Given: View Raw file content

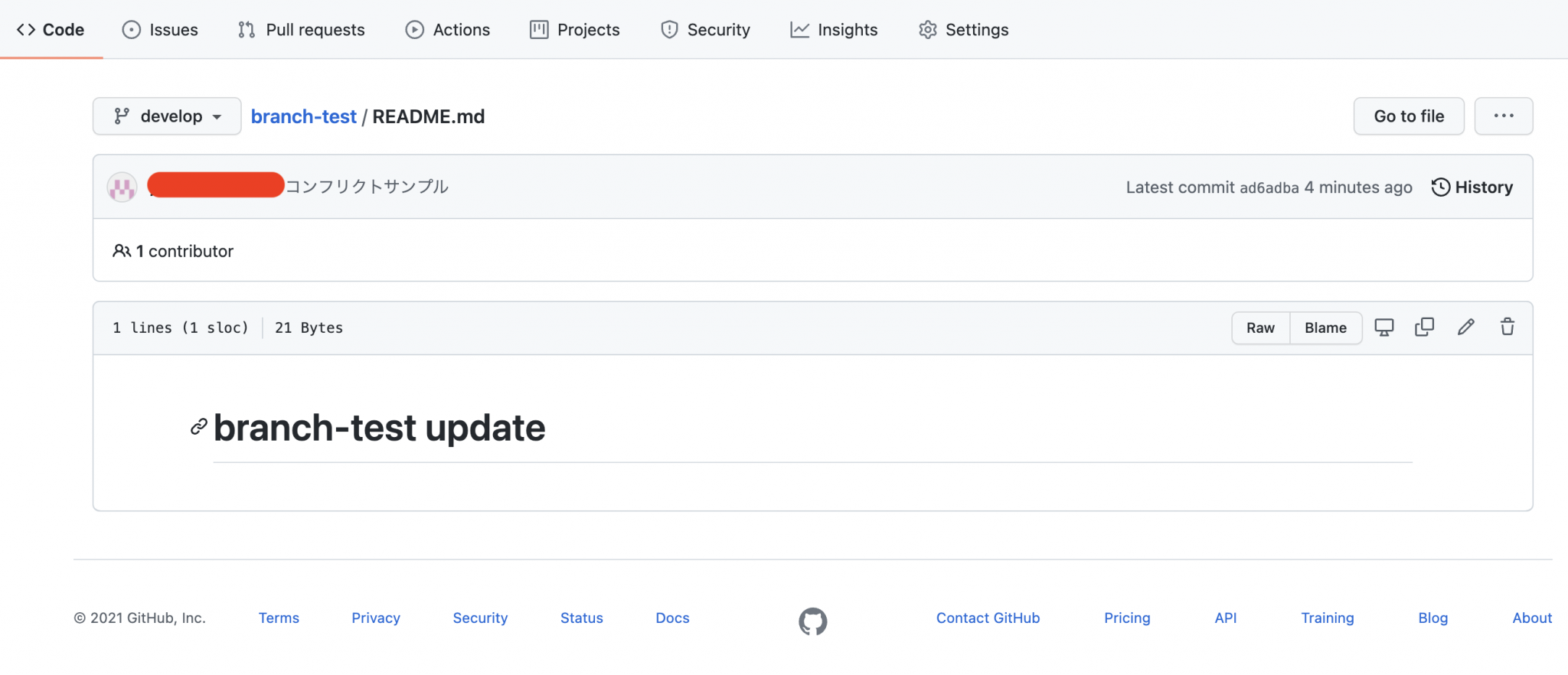Looking at the screenshot, I should click(x=1260, y=328).
